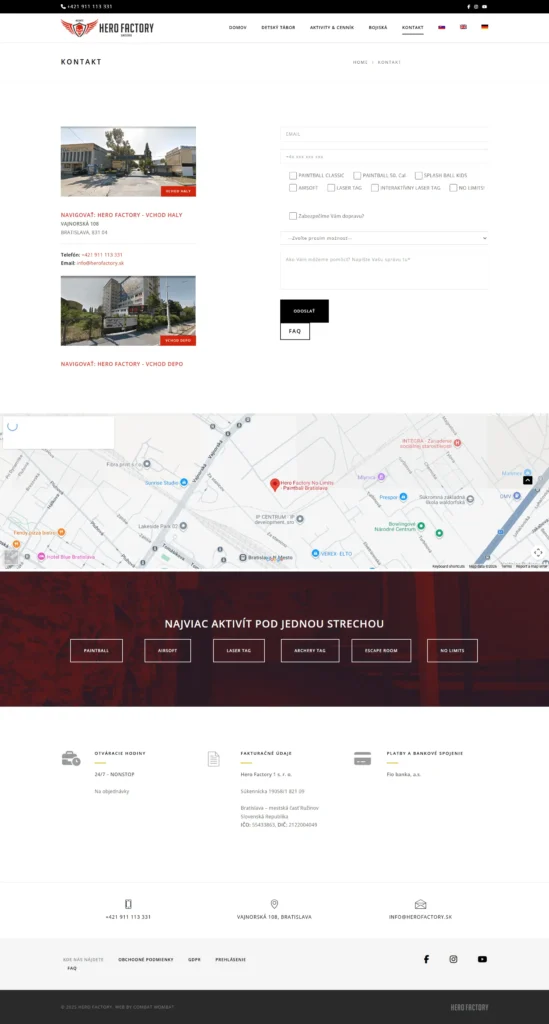Open the Detský tábor menu item
Screen dimensions: 549x1024
278,27
